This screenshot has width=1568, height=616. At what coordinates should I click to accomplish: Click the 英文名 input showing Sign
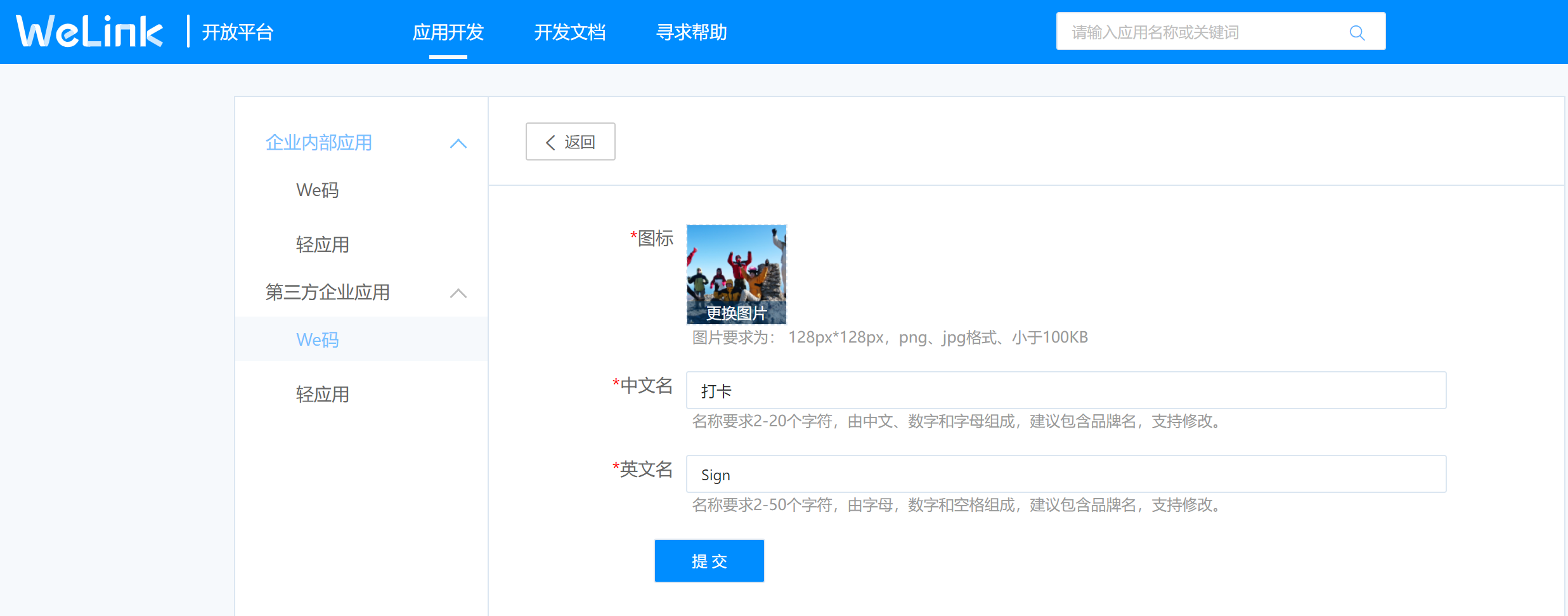click(1065, 474)
